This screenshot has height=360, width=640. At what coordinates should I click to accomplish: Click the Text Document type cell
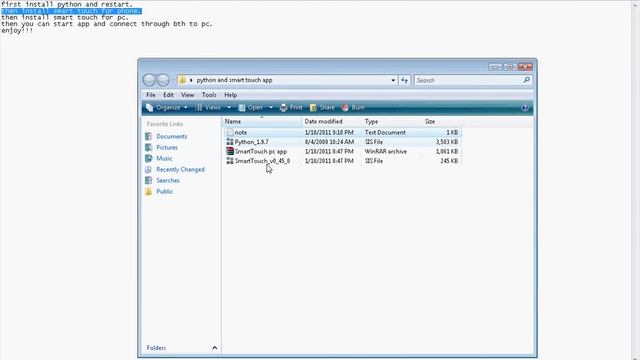tap(385, 132)
